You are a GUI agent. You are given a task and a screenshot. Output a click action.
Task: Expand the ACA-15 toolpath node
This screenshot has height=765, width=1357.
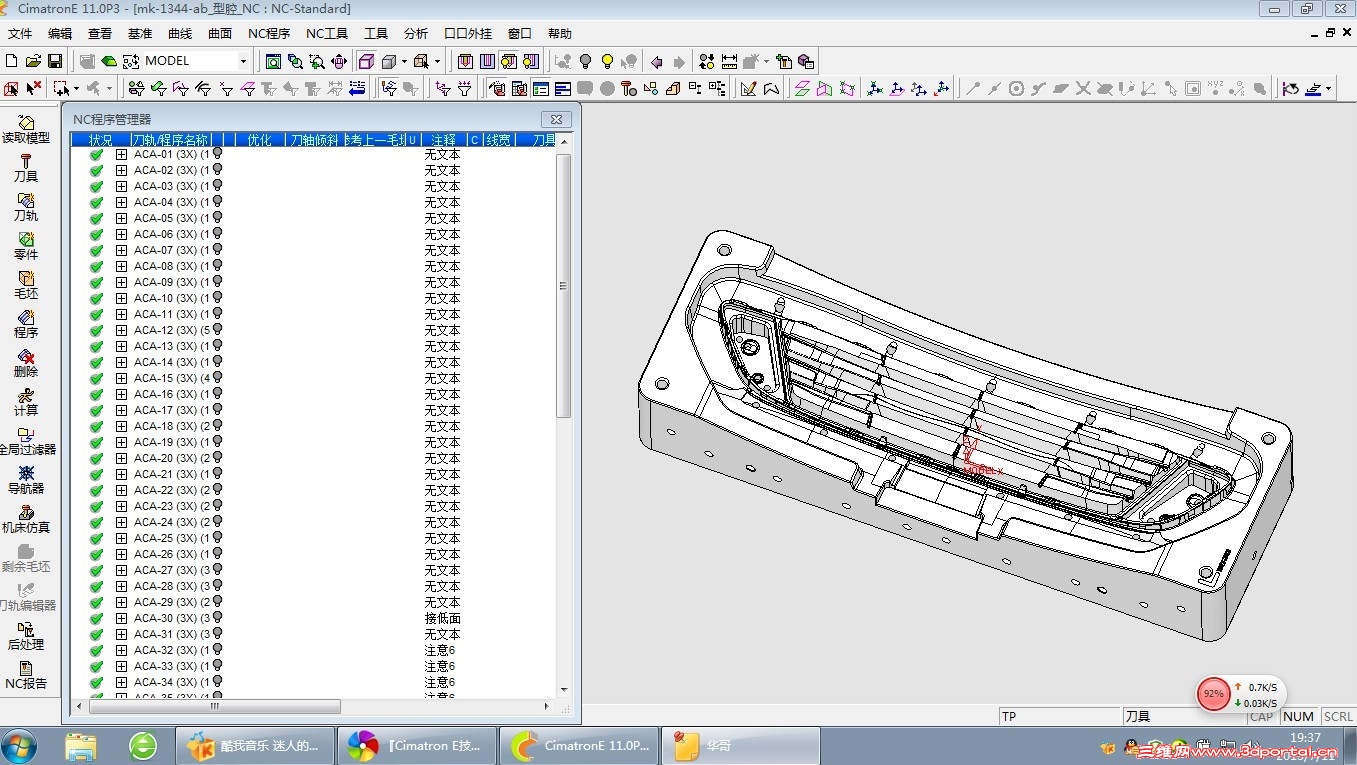coord(122,379)
